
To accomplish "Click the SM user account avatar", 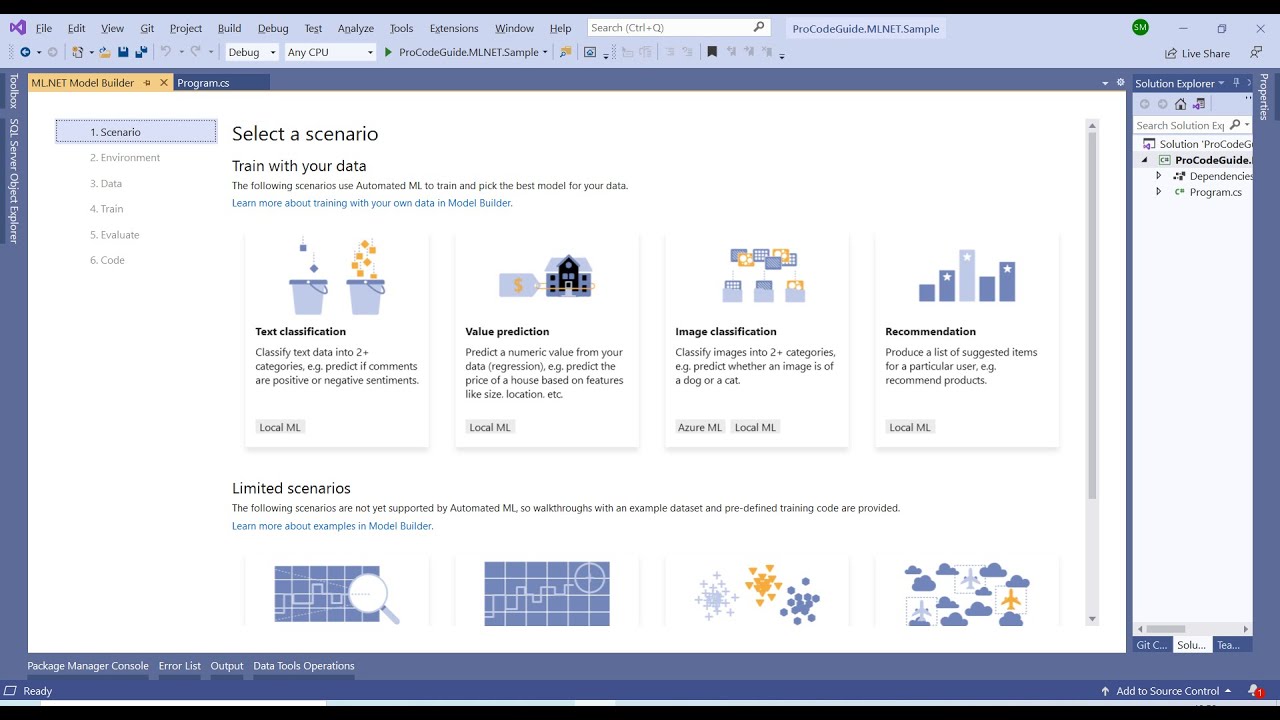I will click(x=1140, y=28).
